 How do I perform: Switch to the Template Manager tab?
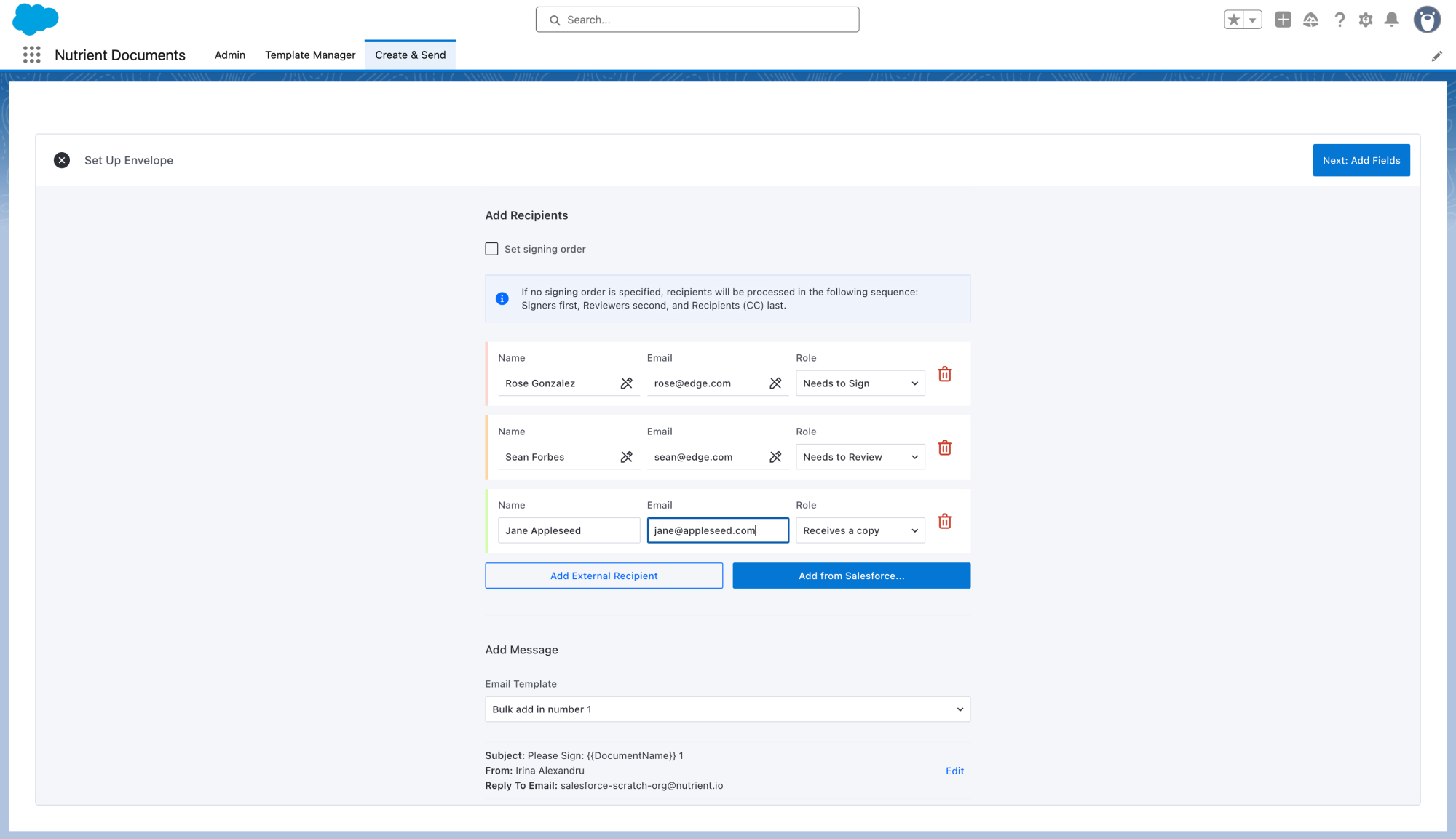(310, 55)
